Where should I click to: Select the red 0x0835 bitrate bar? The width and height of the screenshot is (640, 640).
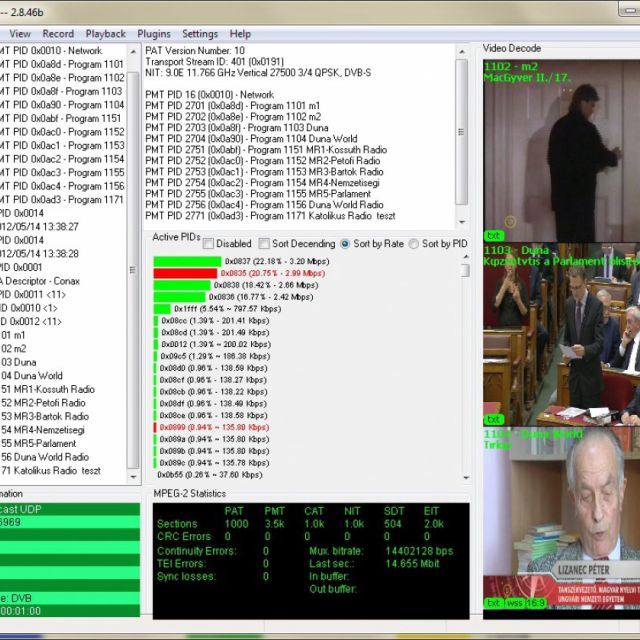pos(186,273)
